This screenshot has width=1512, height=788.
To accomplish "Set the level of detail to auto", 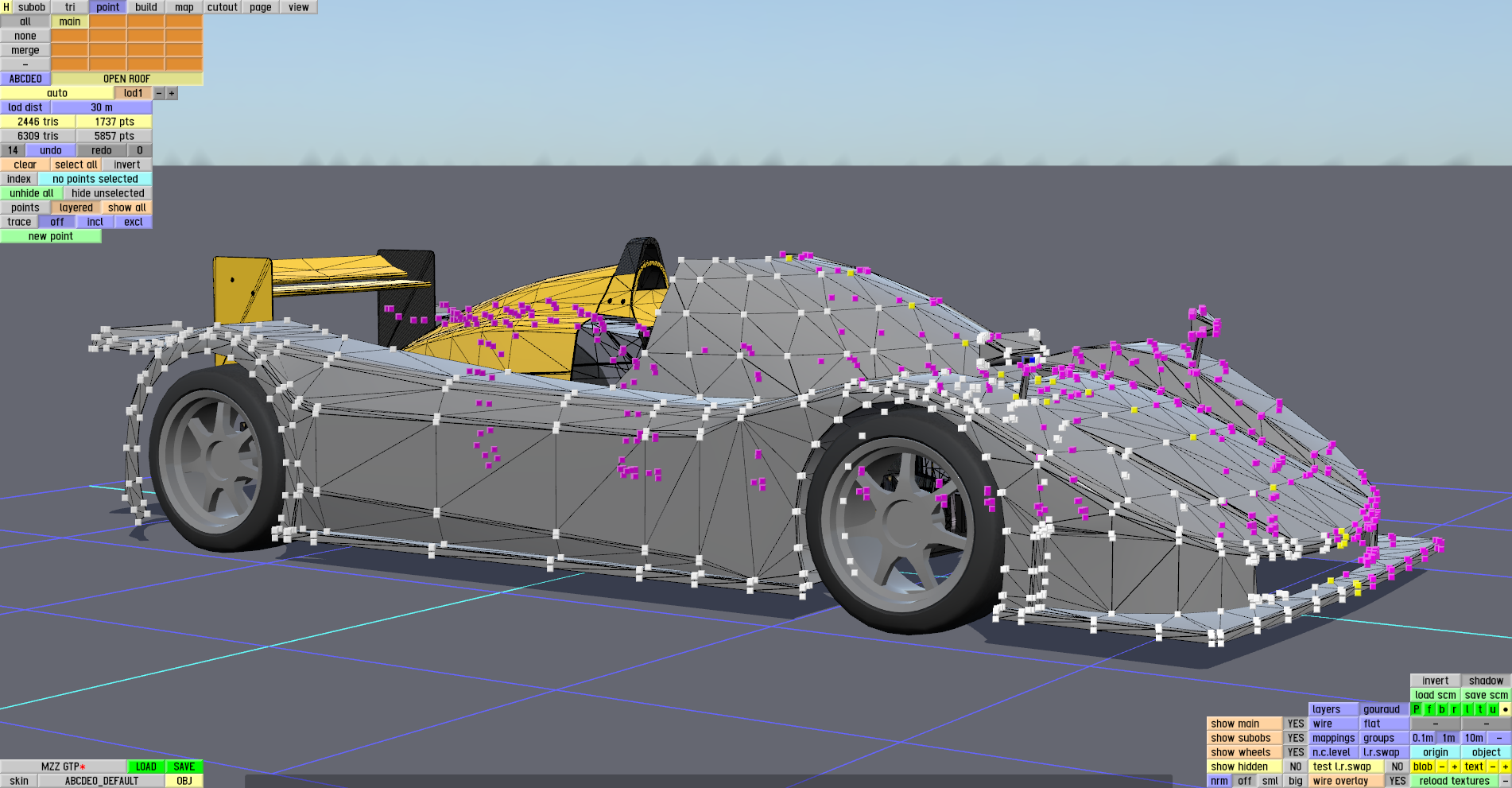I will [57, 93].
